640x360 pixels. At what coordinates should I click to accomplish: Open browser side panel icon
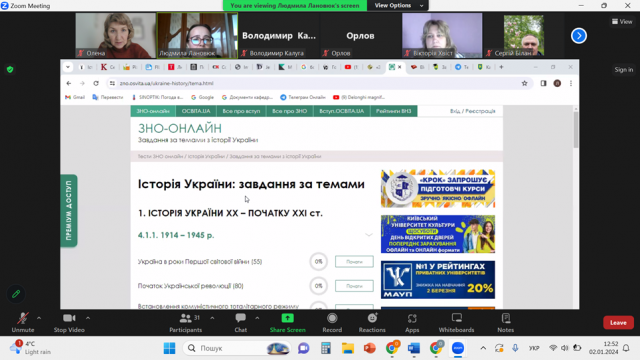(x=543, y=83)
